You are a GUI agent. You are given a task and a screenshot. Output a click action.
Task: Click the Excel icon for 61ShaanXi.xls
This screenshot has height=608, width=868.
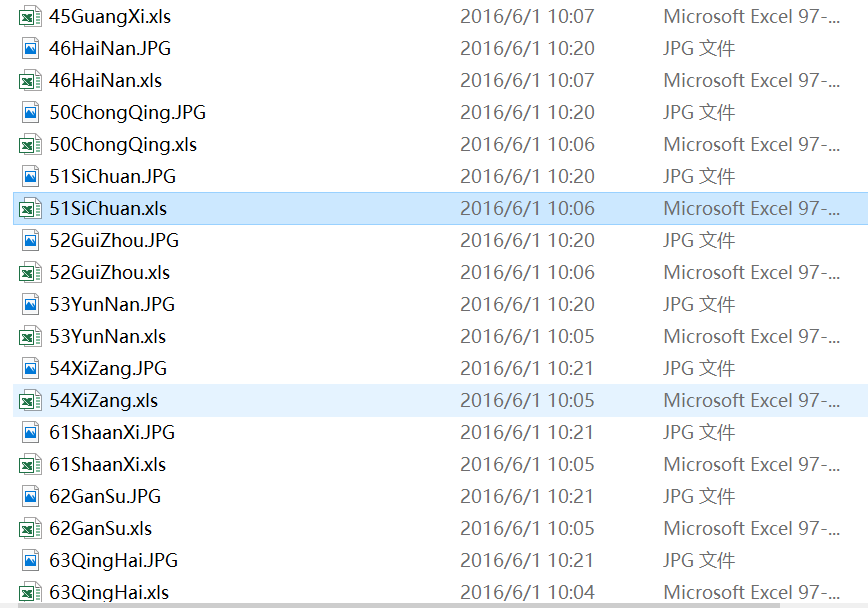[29, 465]
